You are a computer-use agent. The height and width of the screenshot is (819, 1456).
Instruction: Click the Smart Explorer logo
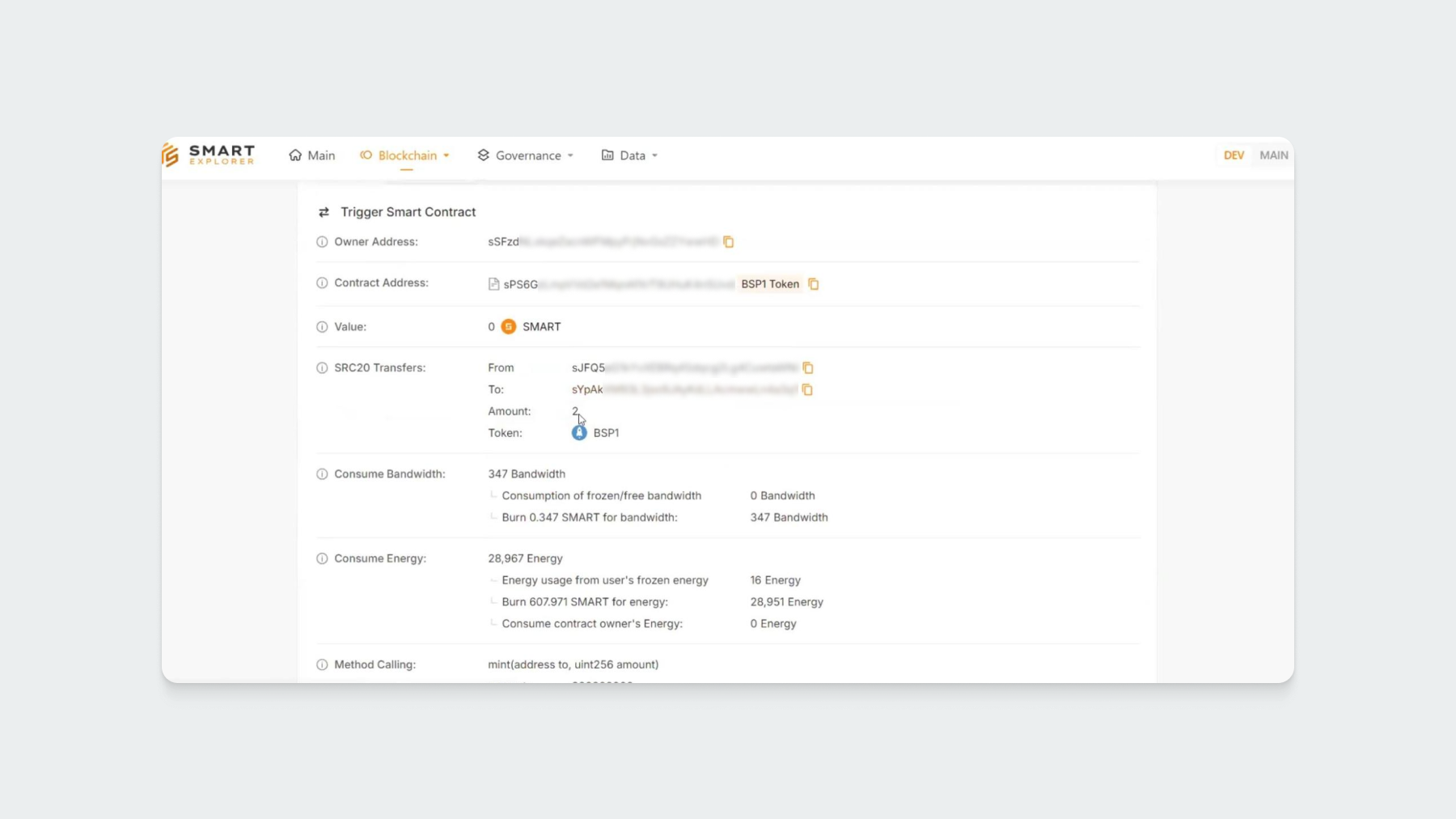(x=209, y=155)
